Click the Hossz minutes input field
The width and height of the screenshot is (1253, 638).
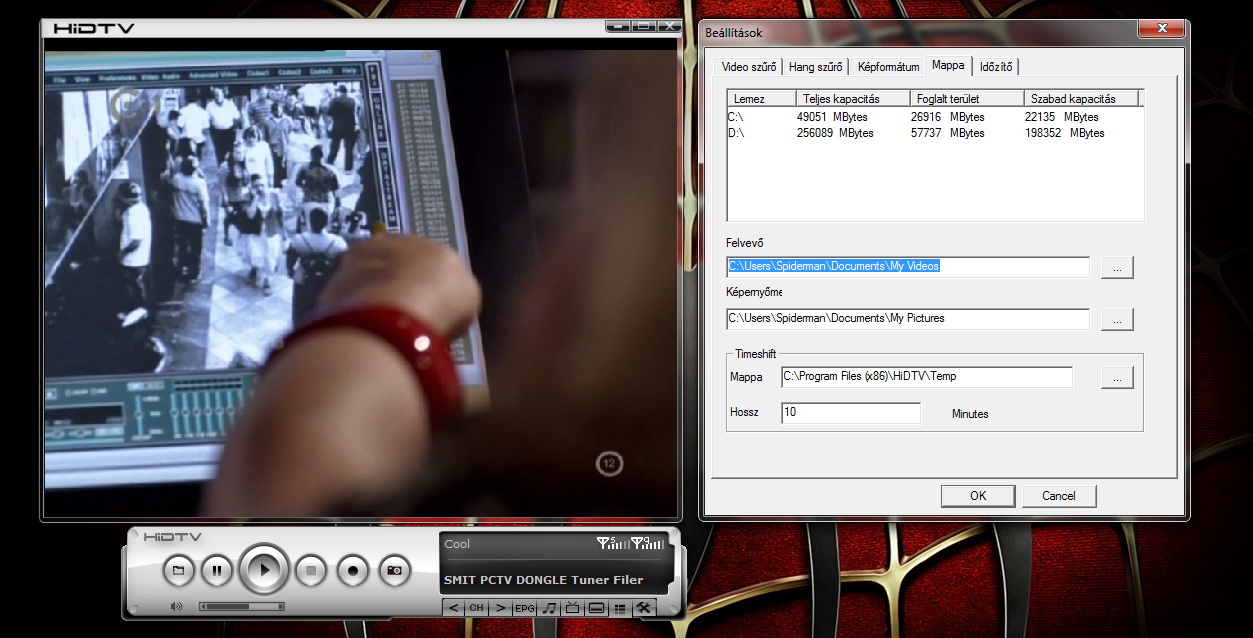[850, 413]
